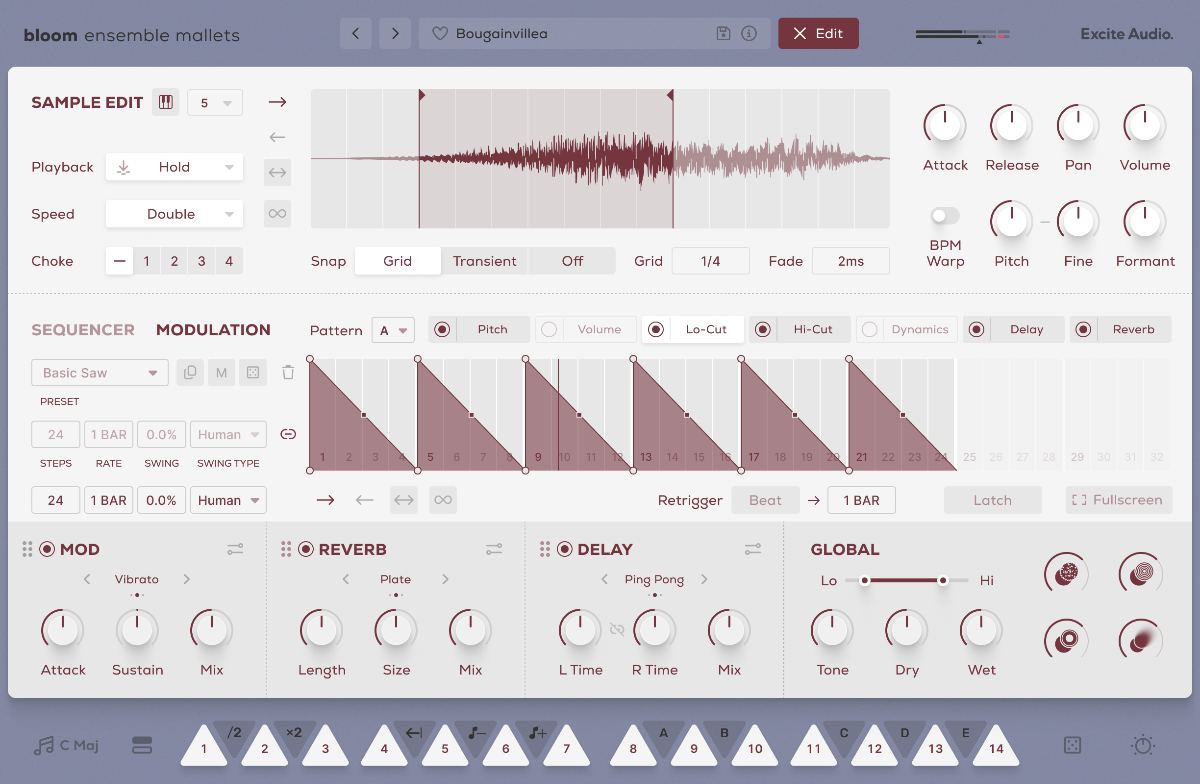Delete modulation pattern with trash icon

click(288, 372)
